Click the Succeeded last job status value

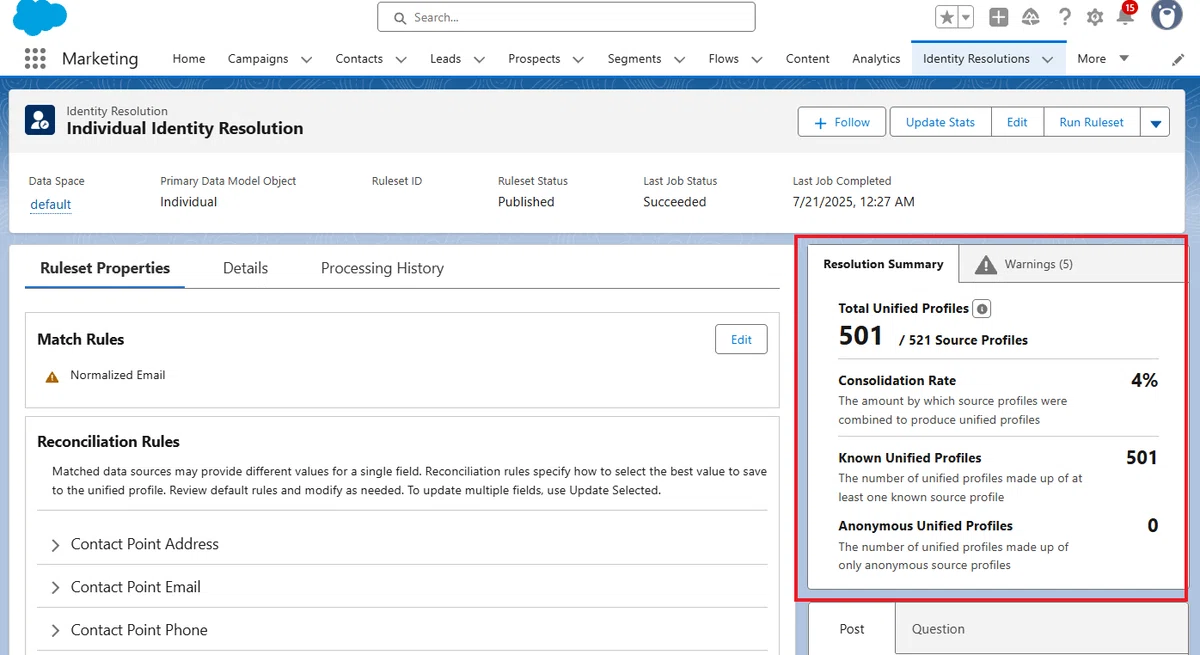coord(675,202)
